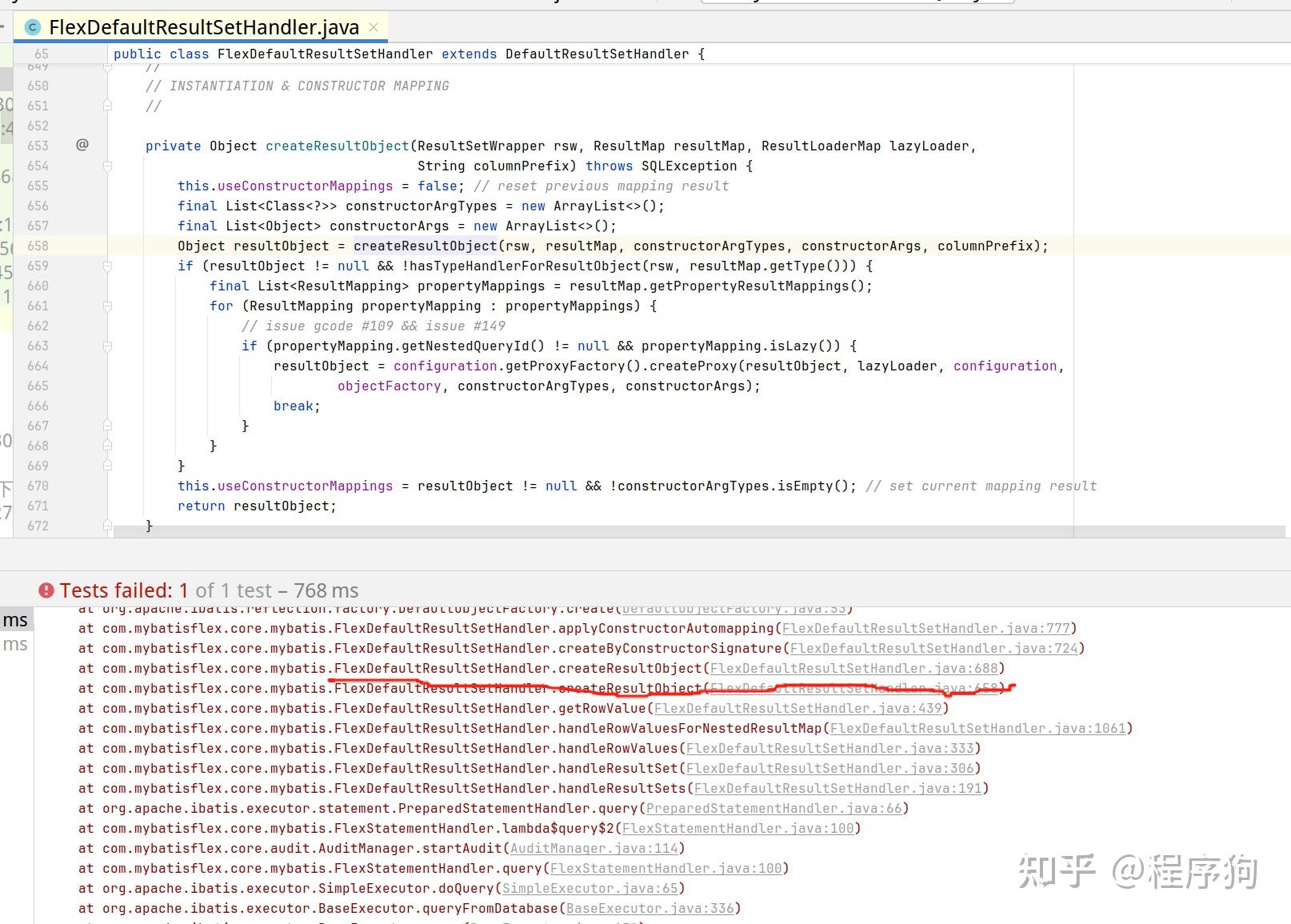Close the FlexDefaultResultSetHandler.java tab
Viewport: 1291px width, 924px height.
[373, 27]
